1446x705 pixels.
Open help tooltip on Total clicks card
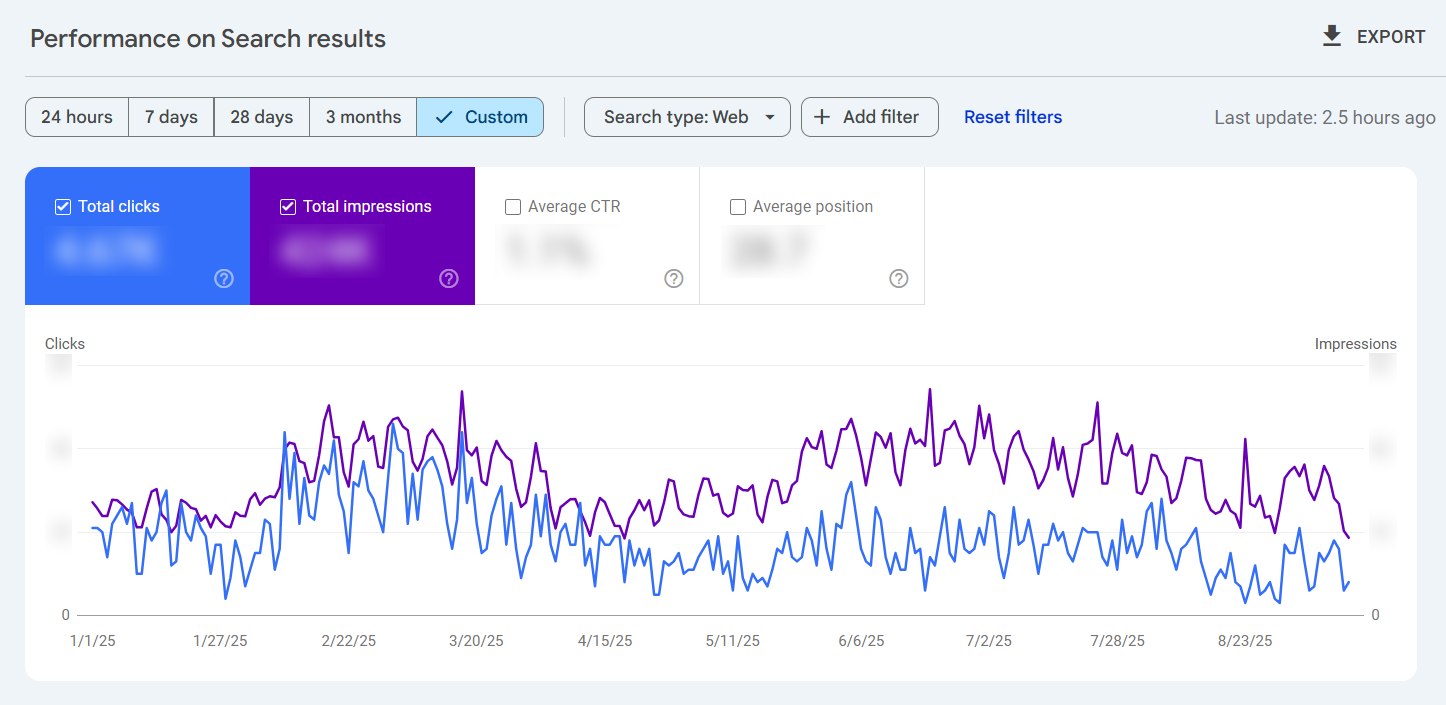click(x=223, y=279)
